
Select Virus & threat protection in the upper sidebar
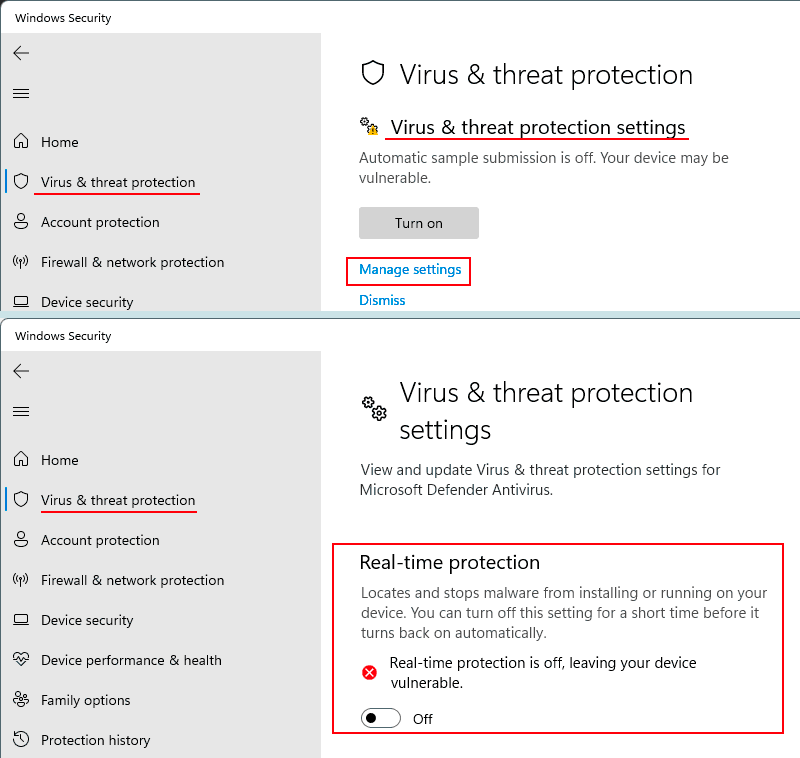[118, 182]
